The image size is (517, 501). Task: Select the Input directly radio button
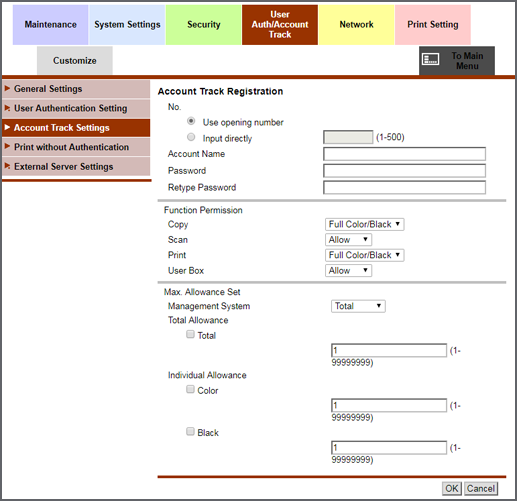[x=191, y=137]
